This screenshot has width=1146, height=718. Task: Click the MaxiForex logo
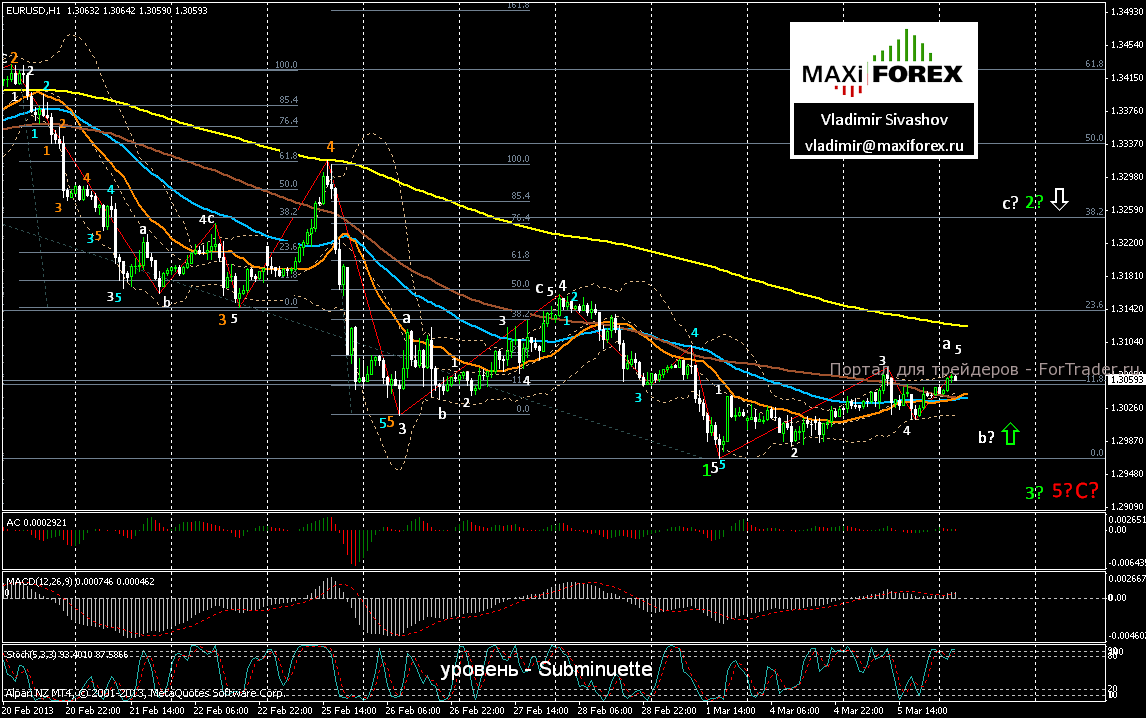point(883,61)
